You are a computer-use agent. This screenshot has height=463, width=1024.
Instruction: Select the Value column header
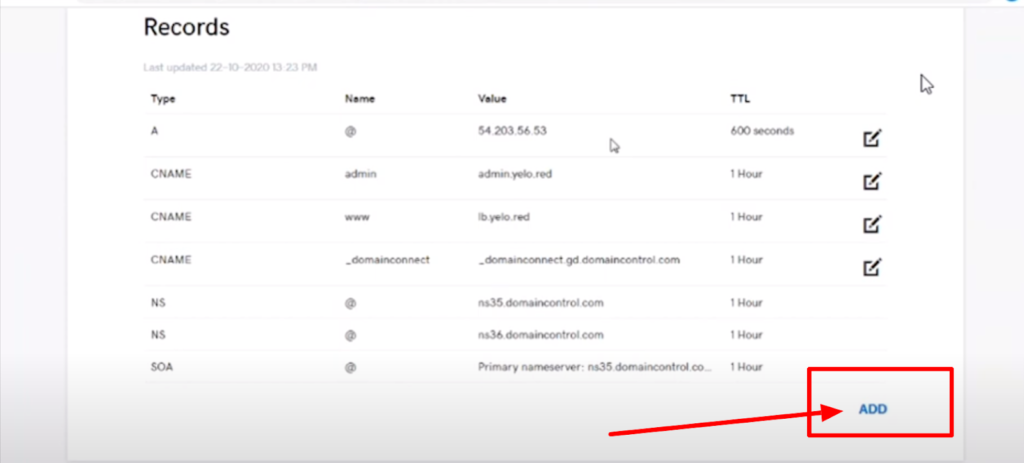point(492,99)
